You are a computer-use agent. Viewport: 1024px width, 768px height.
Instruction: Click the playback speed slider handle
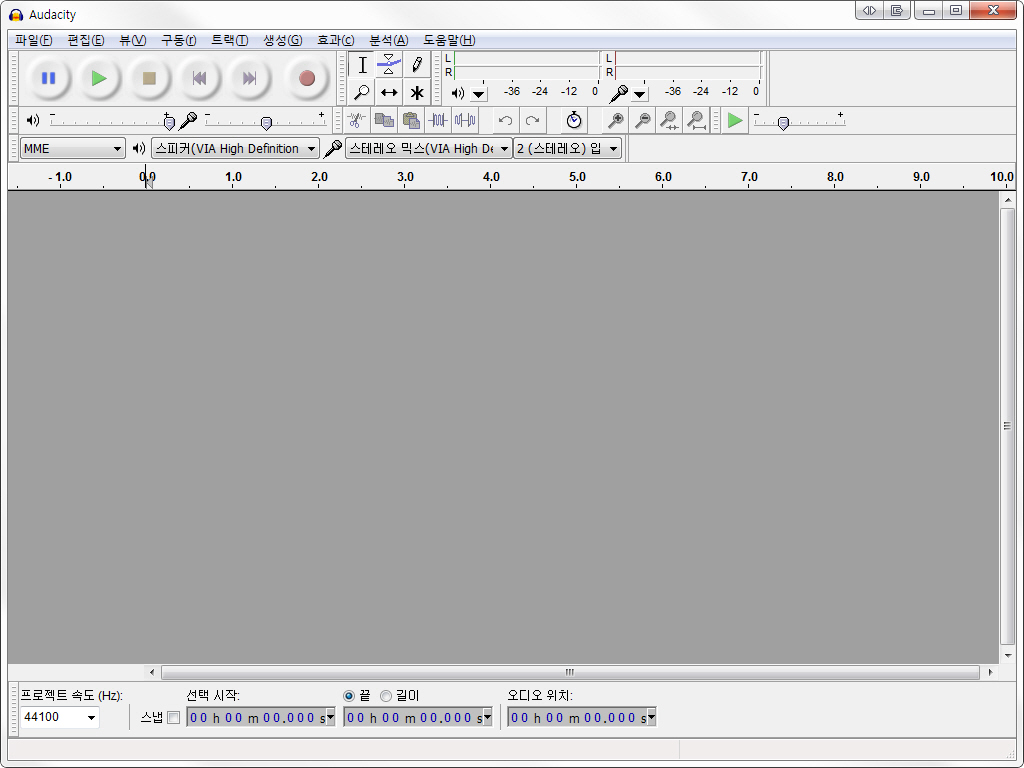click(x=783, y=122)
